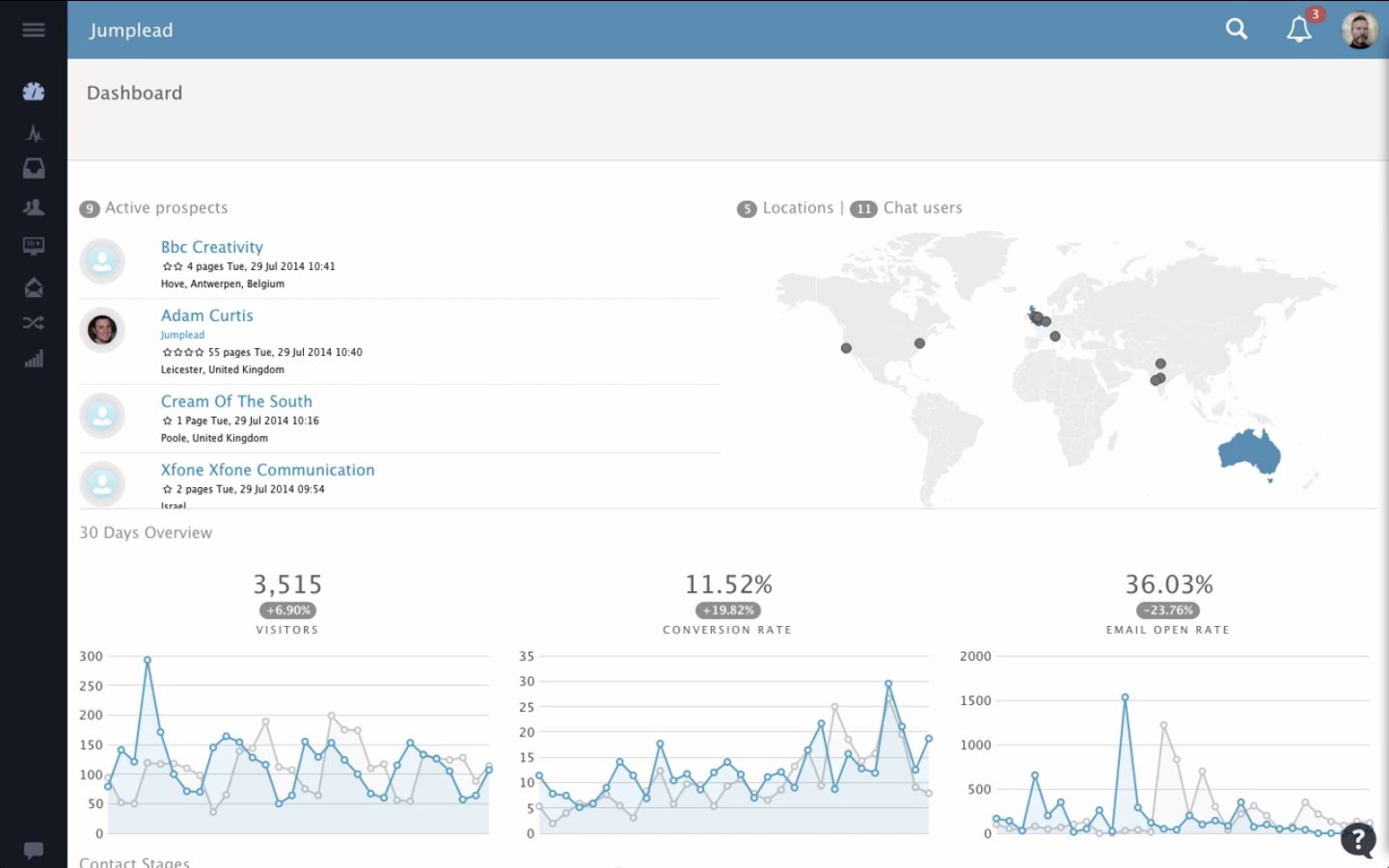
Task: Open Adam Curtis prospect profile
Action: pos(206,315)
